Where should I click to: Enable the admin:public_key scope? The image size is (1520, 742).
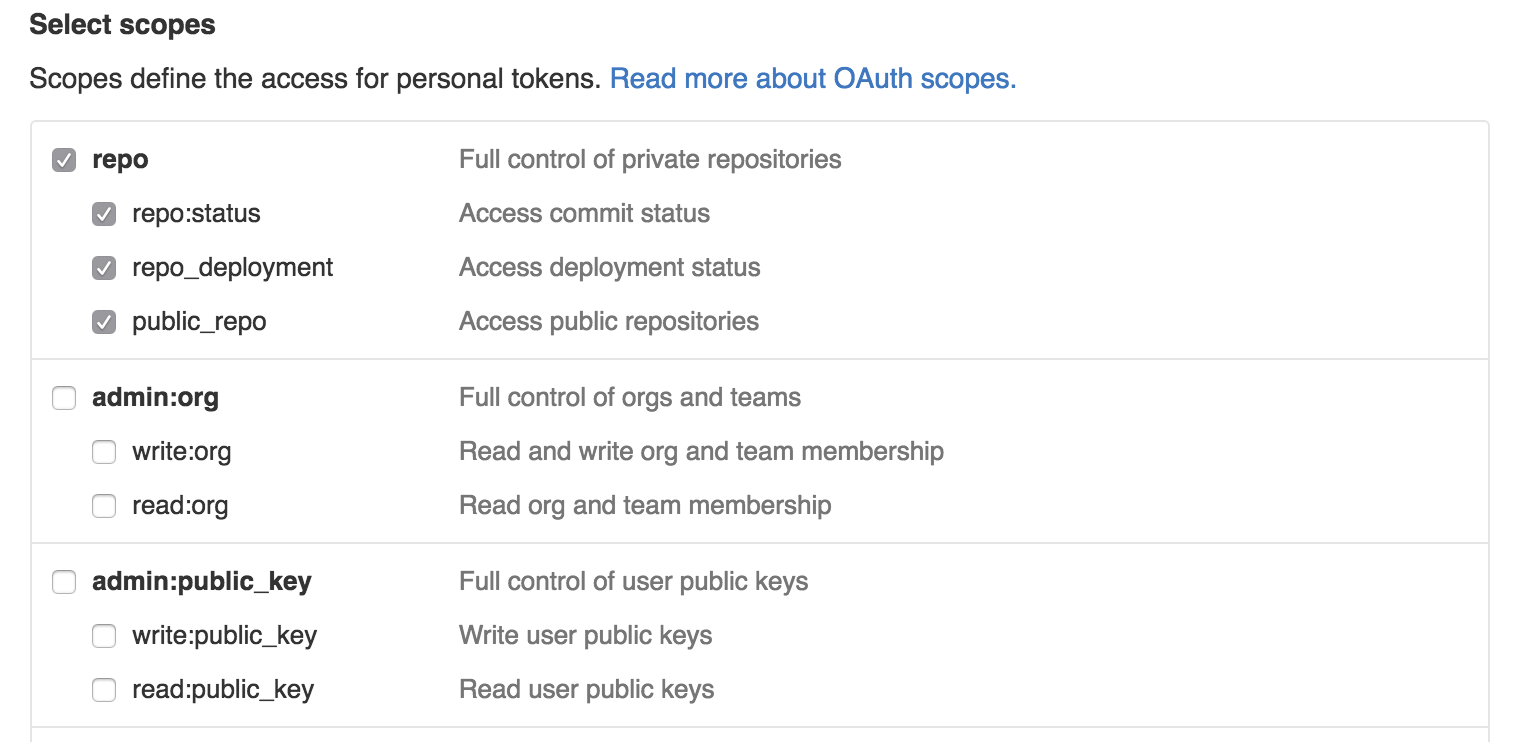click(x=63, y=581)
